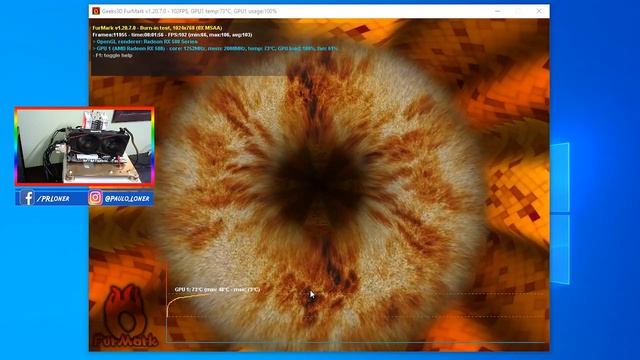The width and height of the screenshot is (640, 360).
Task: Click the Facebook logo in the overlay
Action: (x=28, y=198)
